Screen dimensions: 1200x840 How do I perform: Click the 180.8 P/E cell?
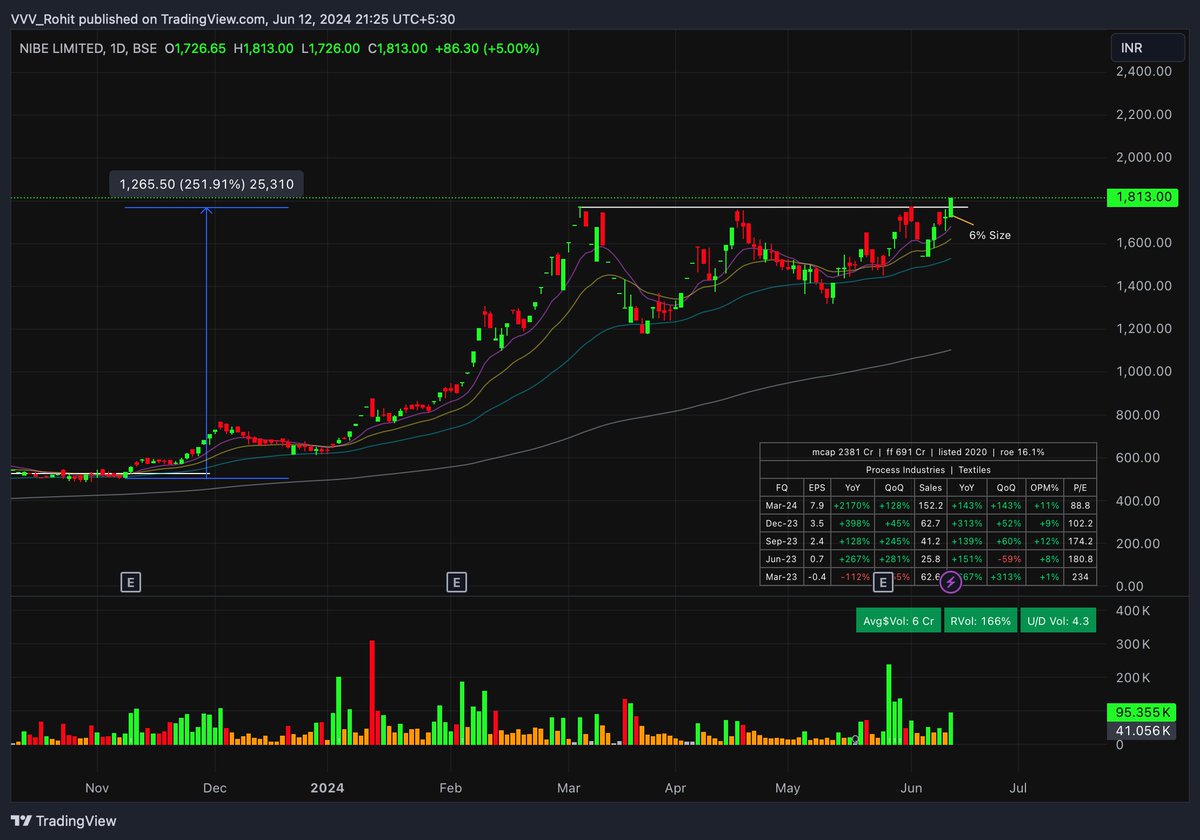(x=1080, y=559)
